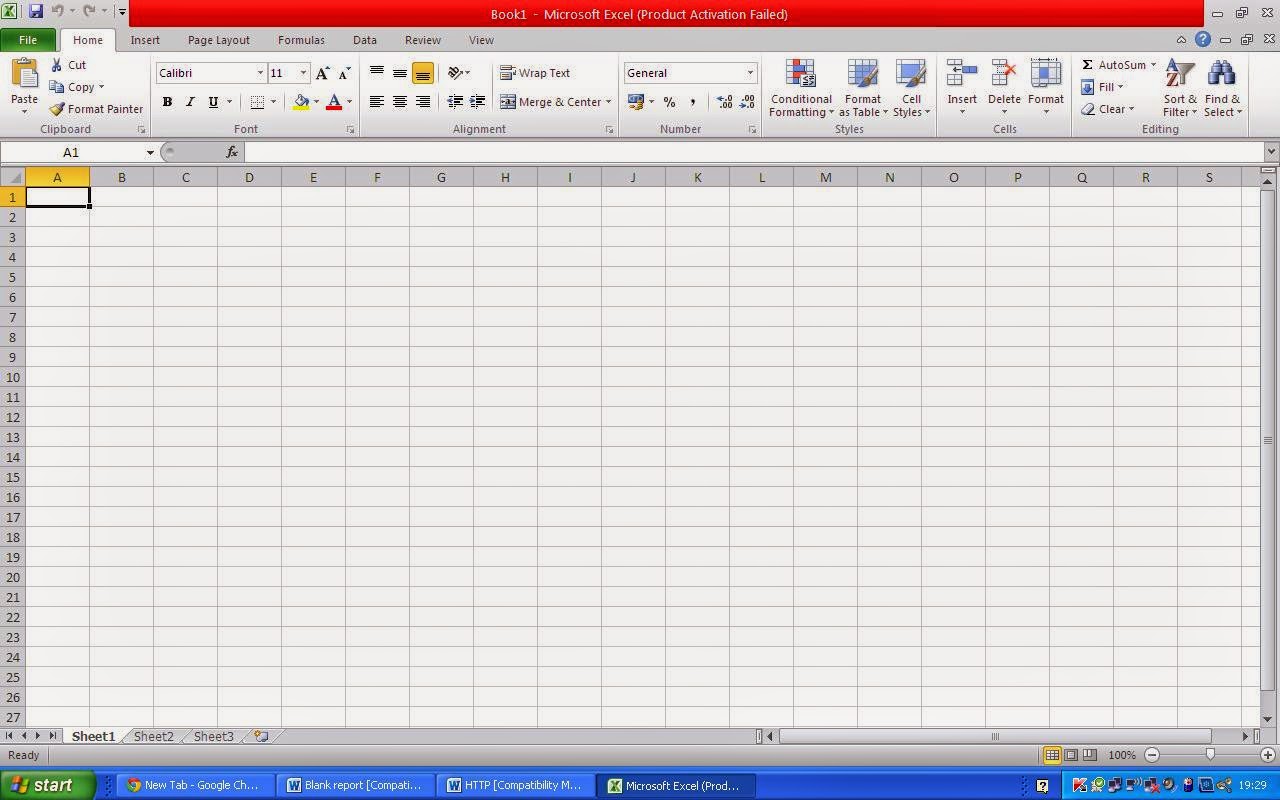Click the AutoSum icon

click(1089, 64)
